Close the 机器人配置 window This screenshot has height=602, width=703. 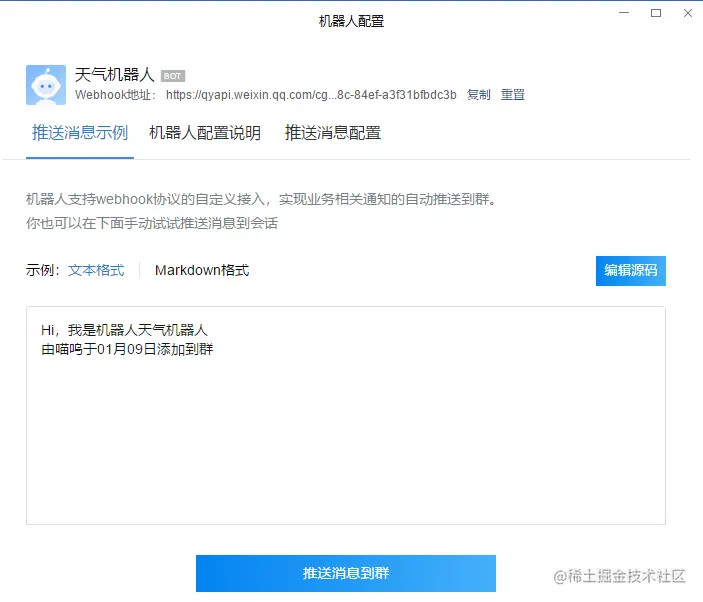click(688, 13)
